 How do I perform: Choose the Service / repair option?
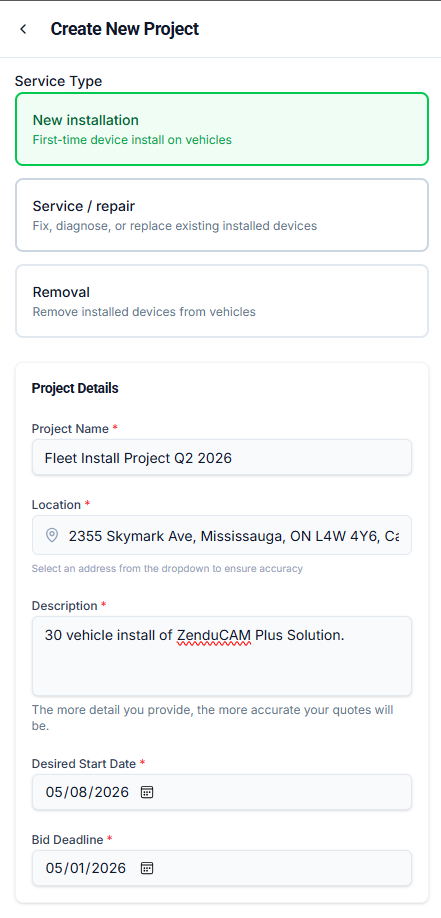[x=221, y=215]
